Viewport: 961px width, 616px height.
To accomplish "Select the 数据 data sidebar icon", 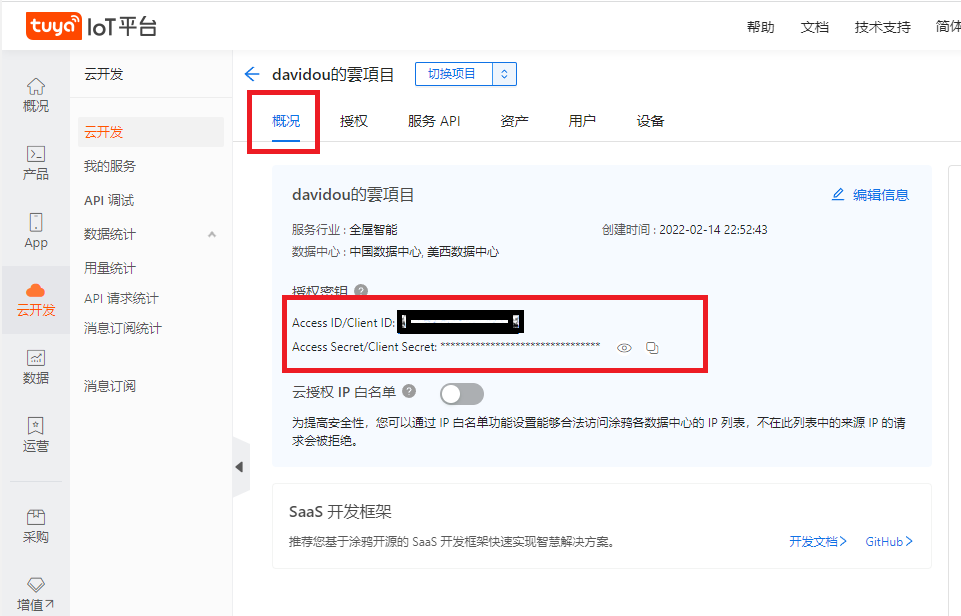I will (x=35, y=367).
